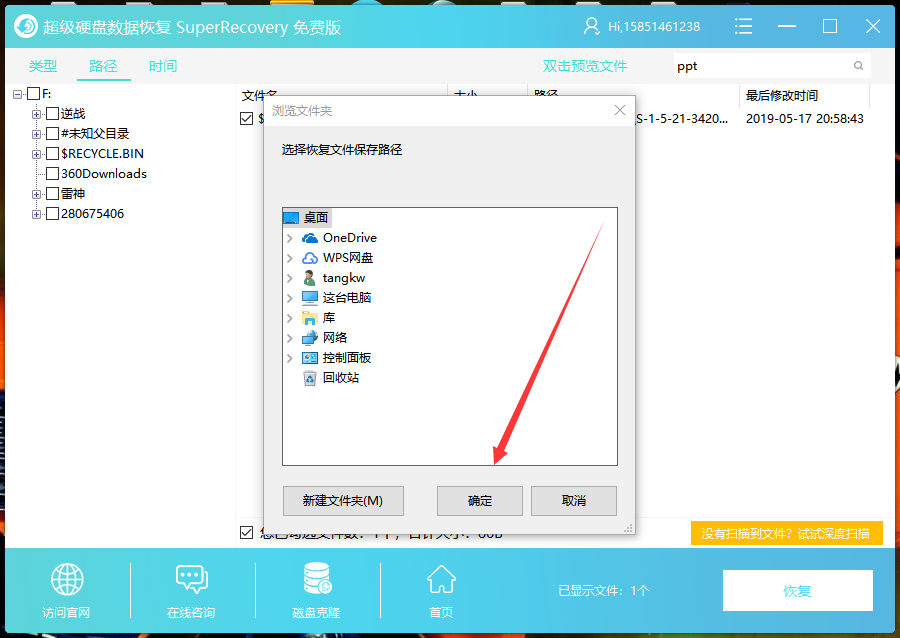Select the 360Downloads folder label
The width and height of the screenshot is (900, 638).
tap(104, 173)
